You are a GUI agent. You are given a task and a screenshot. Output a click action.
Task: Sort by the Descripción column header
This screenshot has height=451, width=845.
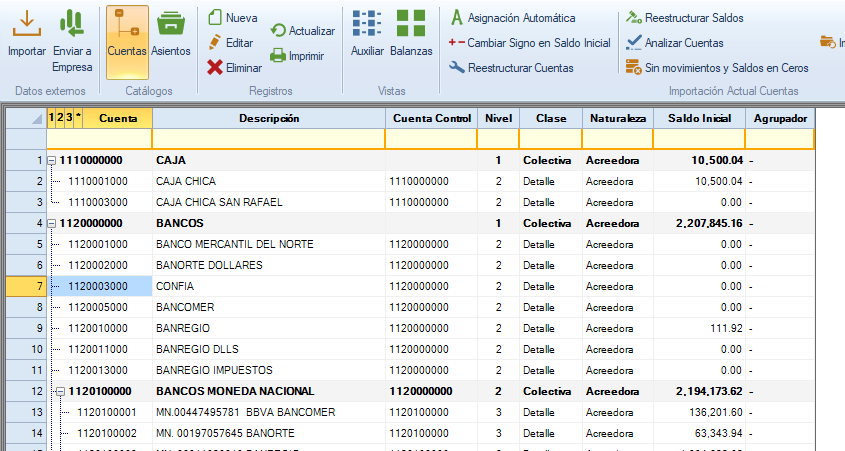(268, 118)
